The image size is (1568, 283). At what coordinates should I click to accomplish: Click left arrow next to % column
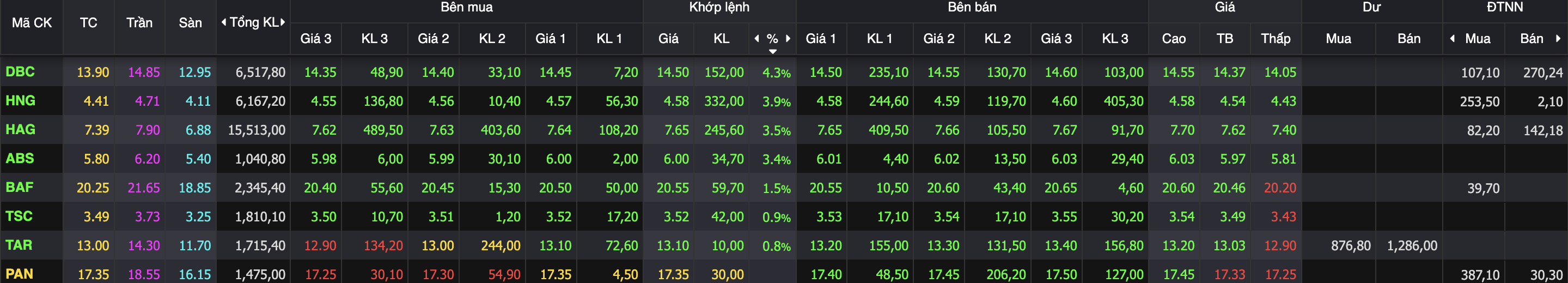click(x=756, y=38)
